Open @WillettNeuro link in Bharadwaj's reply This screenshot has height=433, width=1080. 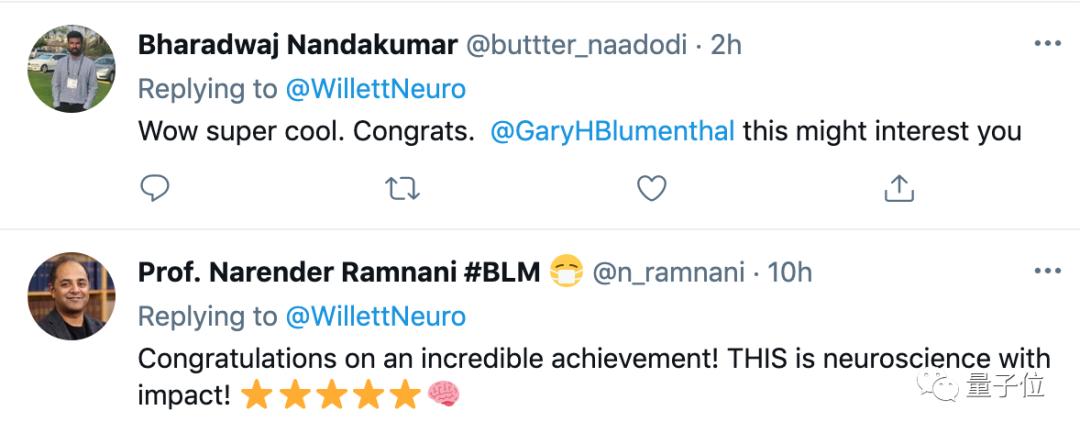pyautogui.click(x=375, y=89)
